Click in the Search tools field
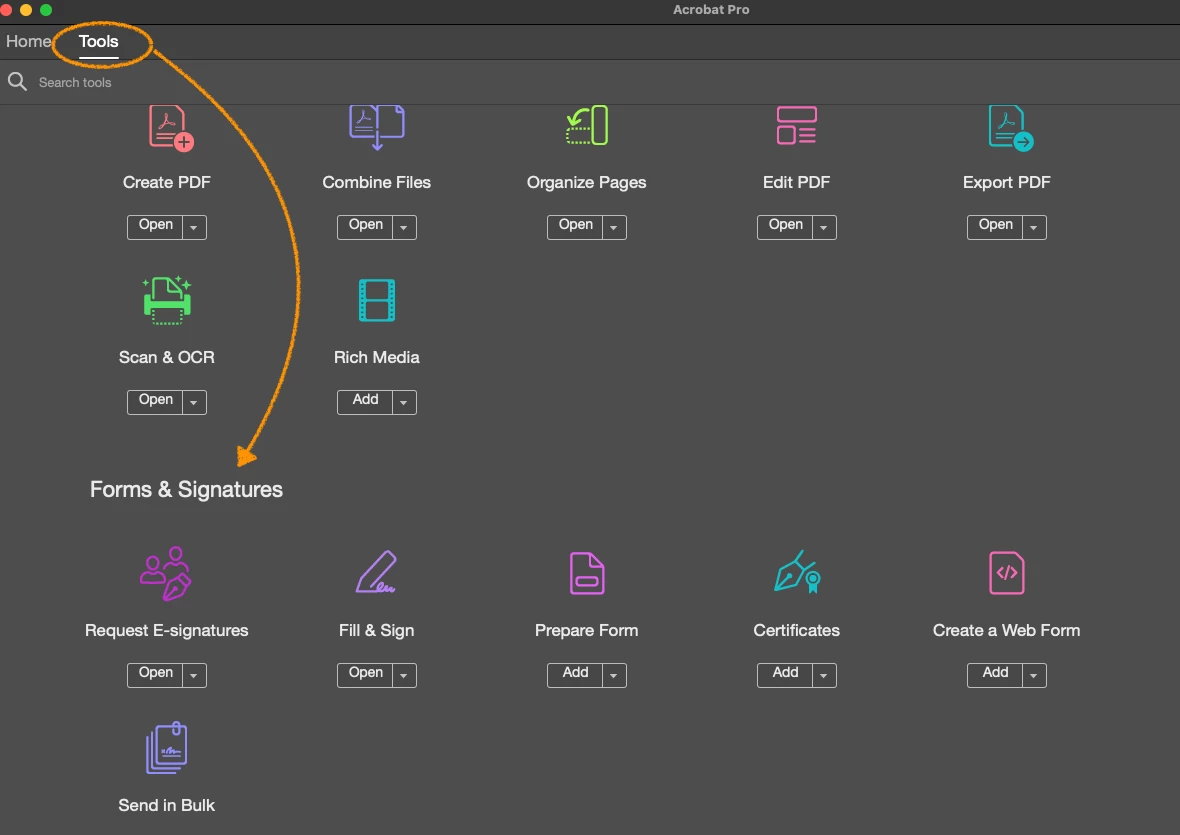Image resolution: width=1180 pixels, height=835 pixels. click(x=75, y=82)
